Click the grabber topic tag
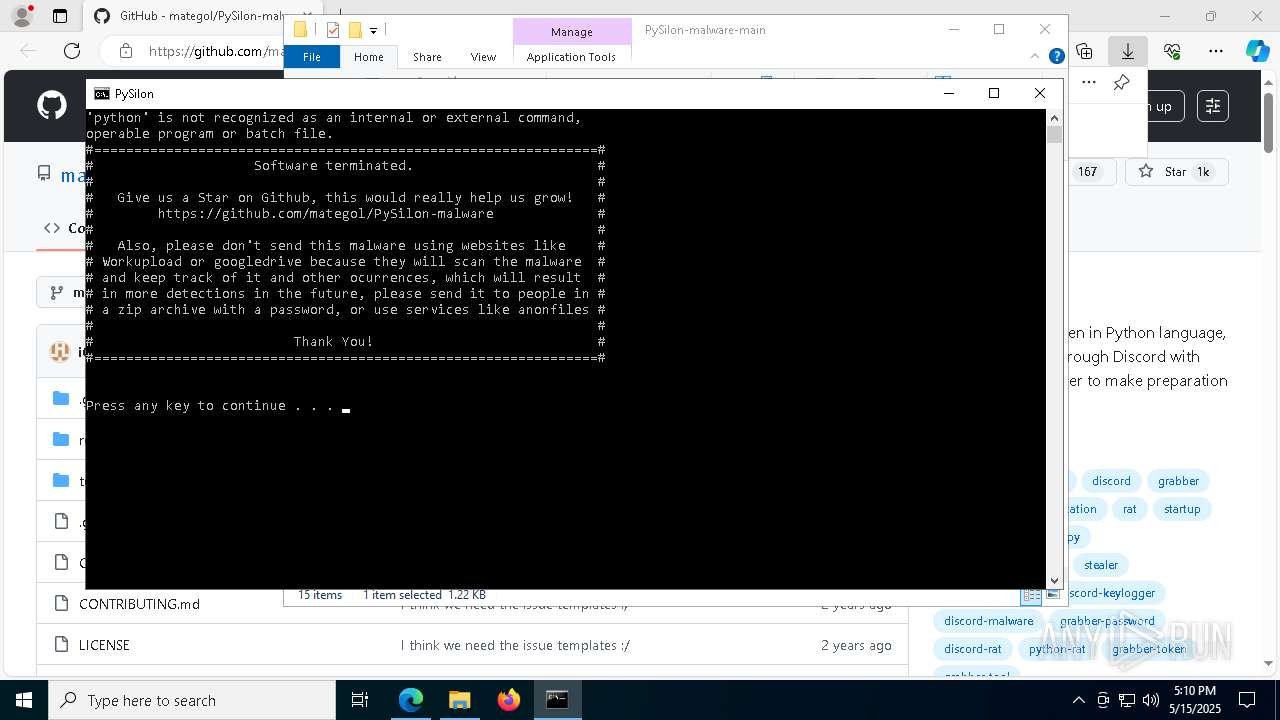The image size is (1280, 720). [1178, 481]
